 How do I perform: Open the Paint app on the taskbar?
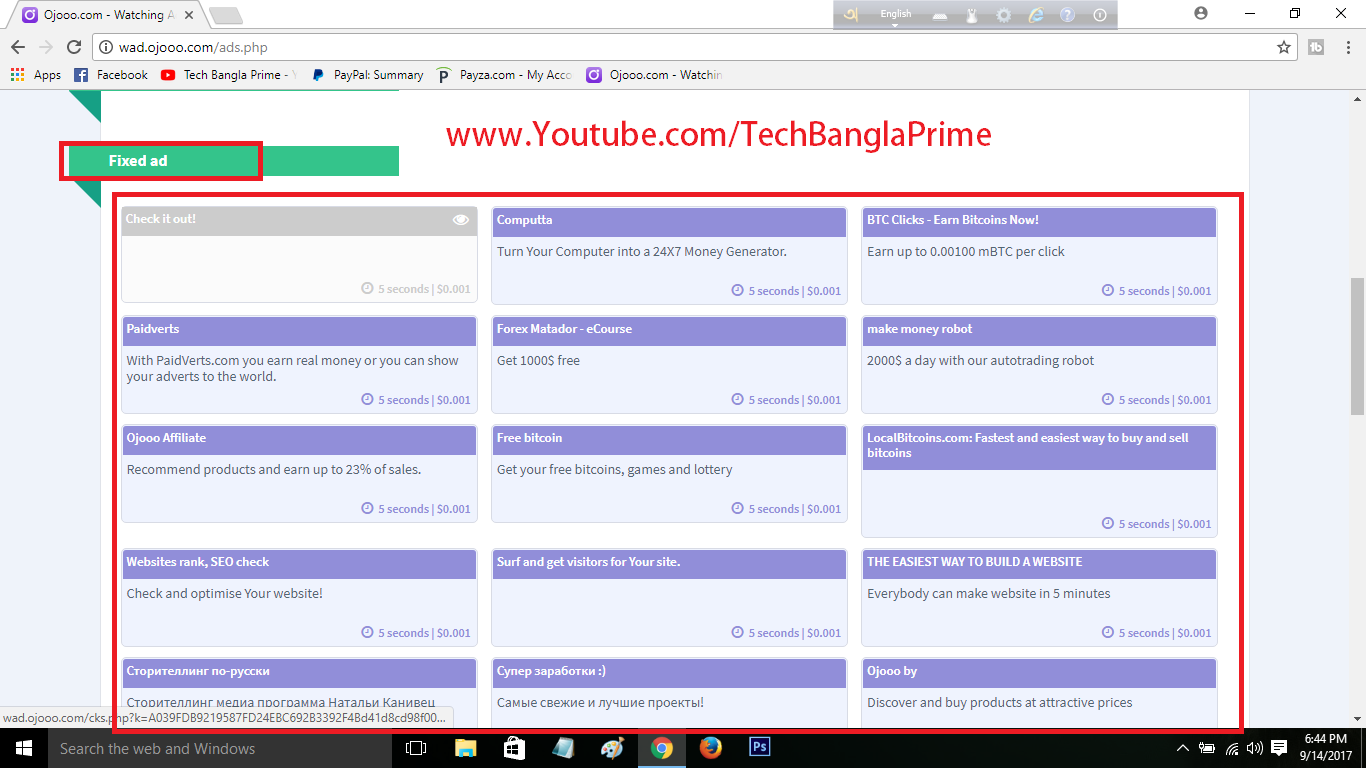pyautogui.click(x=612, y=748)
